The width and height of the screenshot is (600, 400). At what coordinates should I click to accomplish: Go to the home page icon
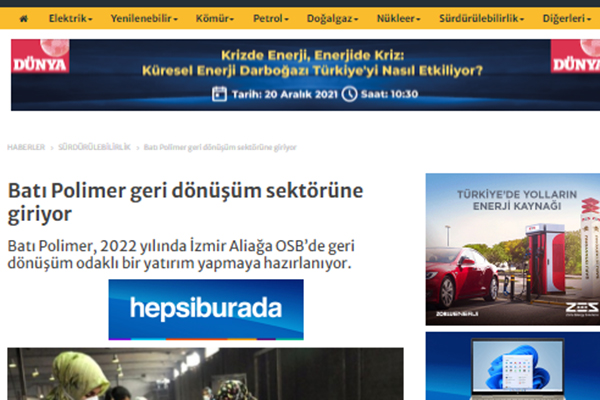23,18
